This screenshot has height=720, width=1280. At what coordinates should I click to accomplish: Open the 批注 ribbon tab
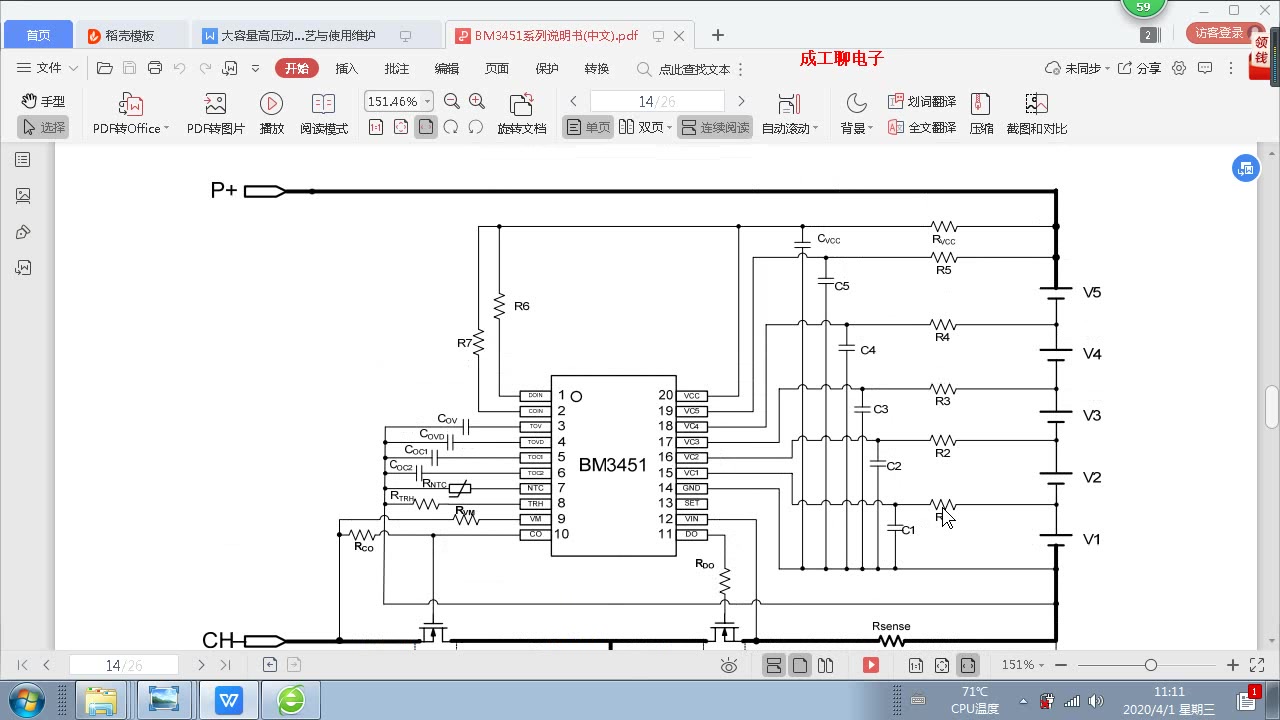pyautogui.click(x=397, y=68)
